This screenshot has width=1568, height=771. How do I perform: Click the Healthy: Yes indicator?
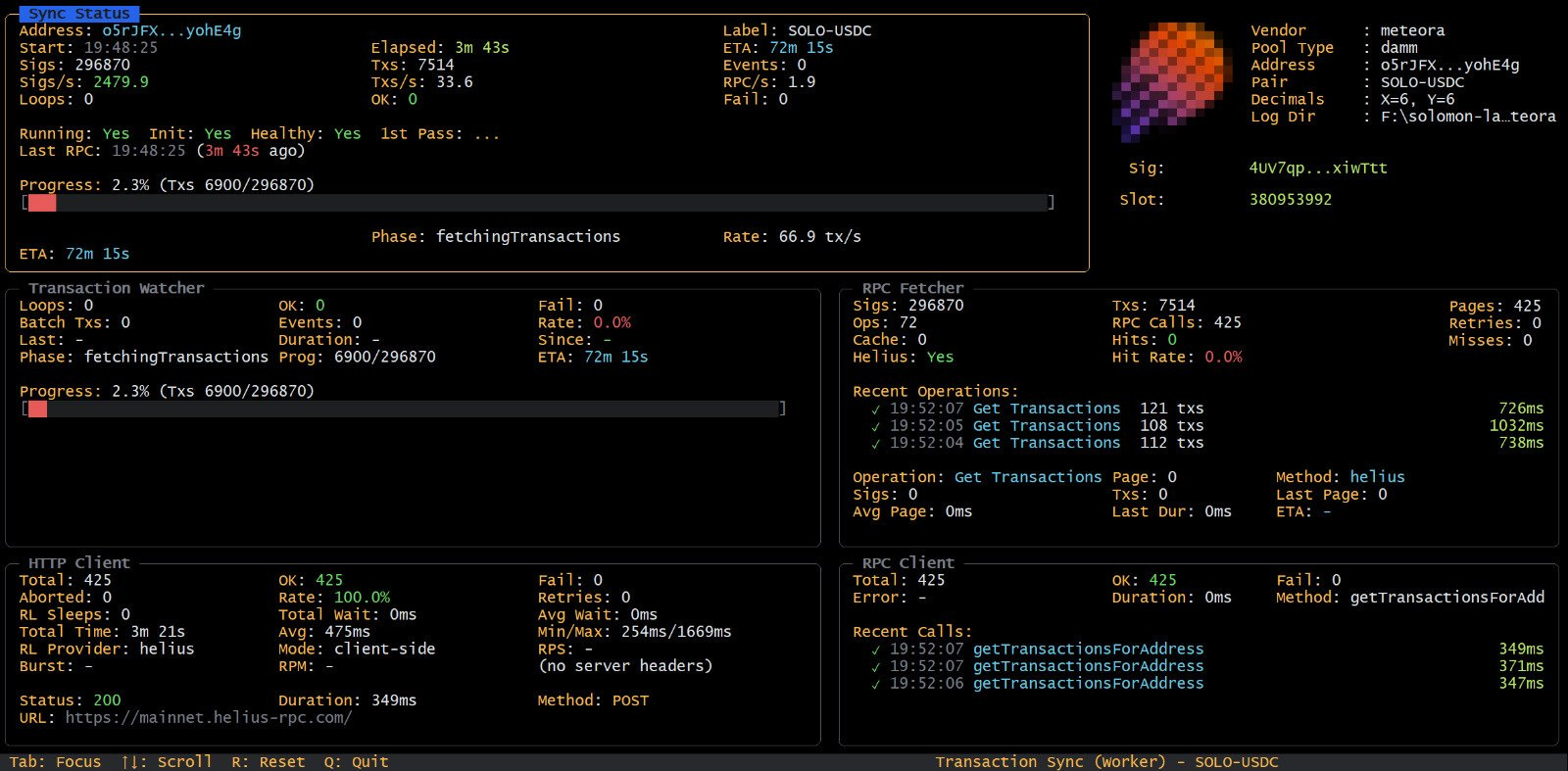(x=305, y=133)
